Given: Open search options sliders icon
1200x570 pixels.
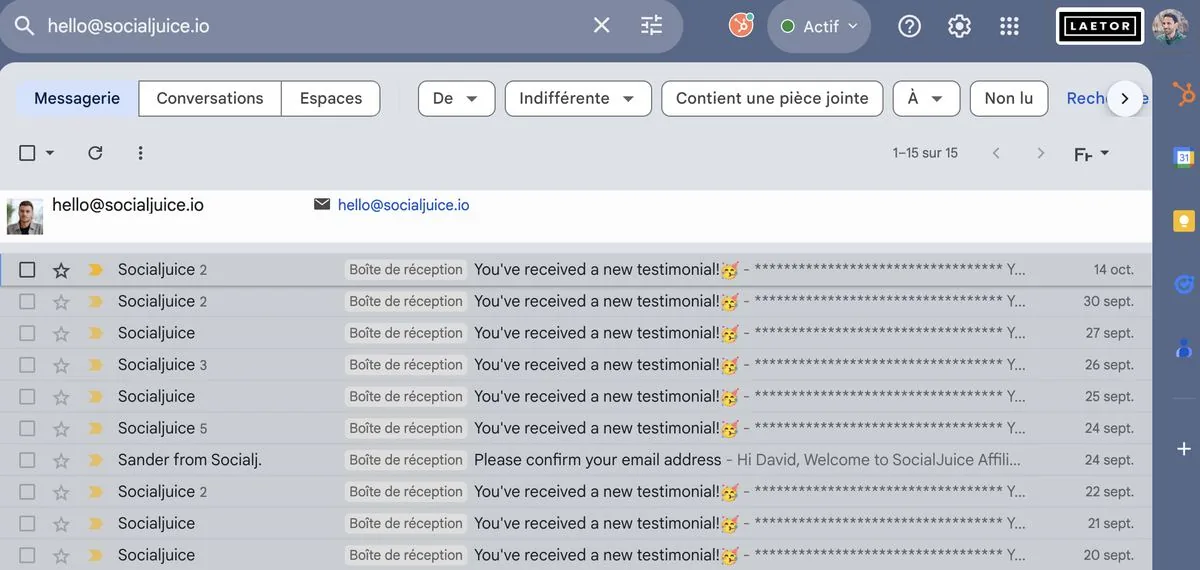Looking at the screenshot, I should click(652, 26).
